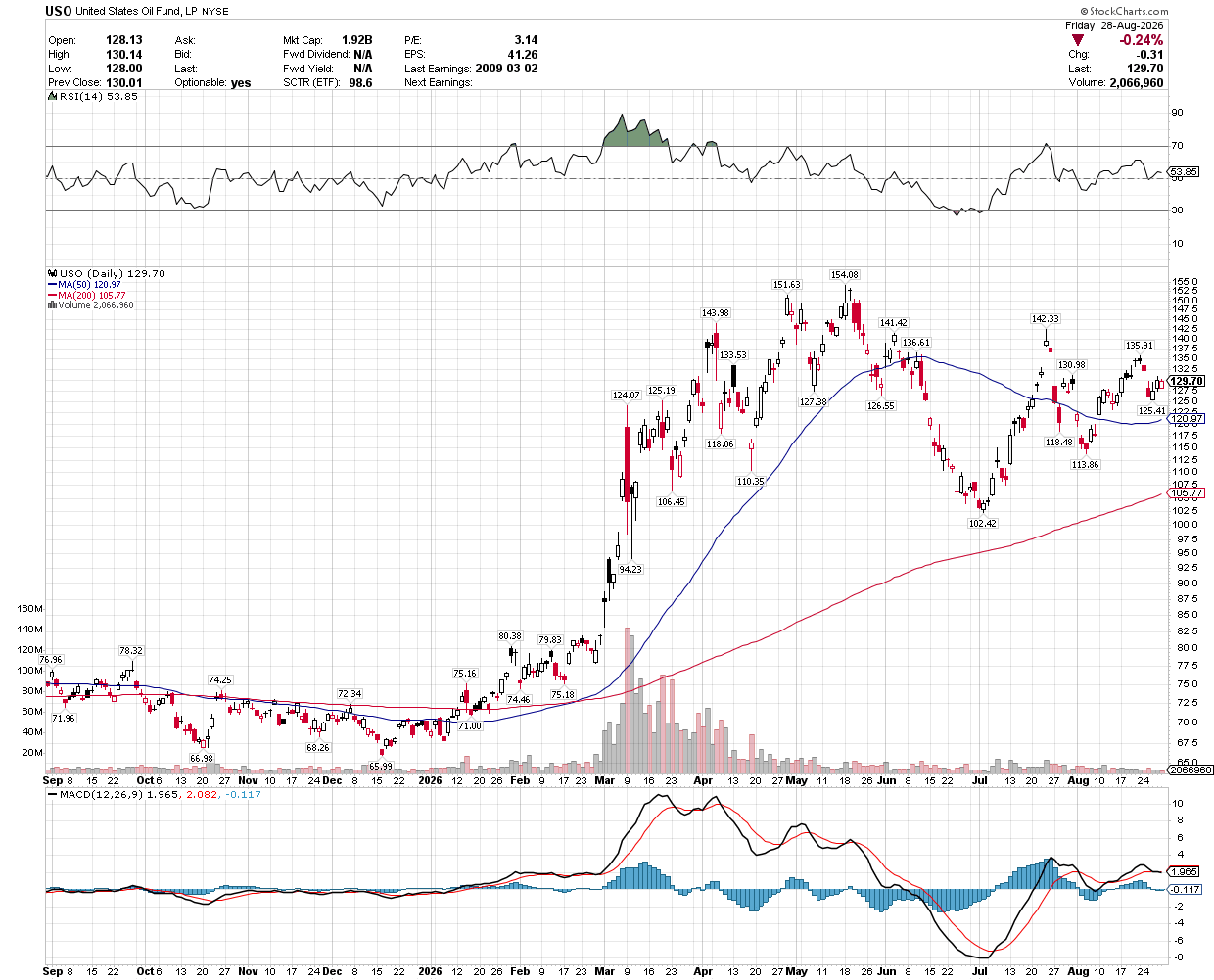Click the 110.35 low price label
This screenshot has width=1214, height=980.
tap(750, 482)
